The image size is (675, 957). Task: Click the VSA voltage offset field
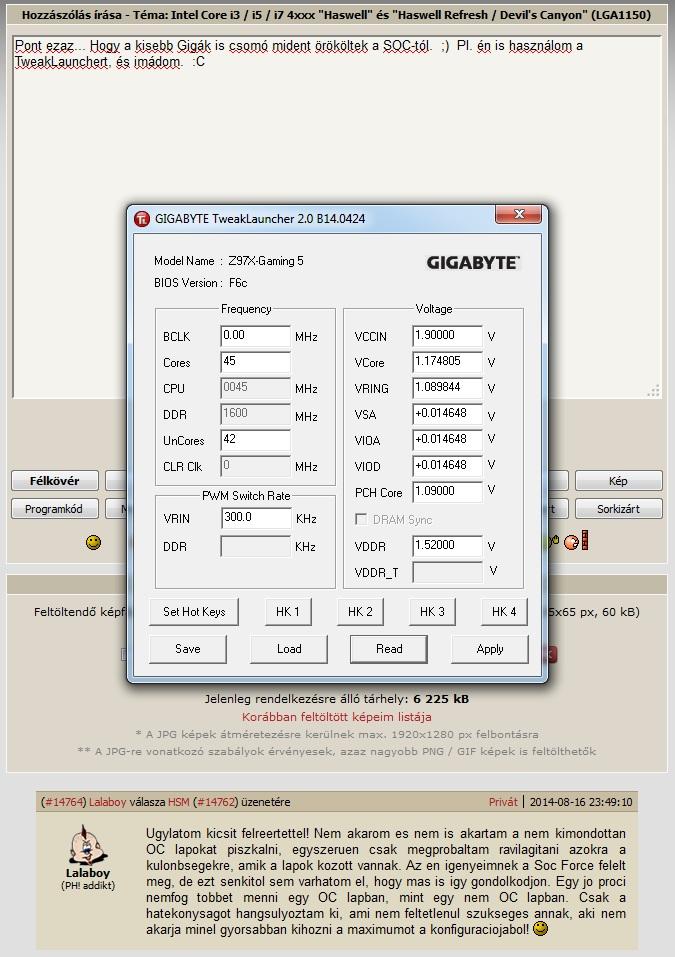(x=447, y=414)
